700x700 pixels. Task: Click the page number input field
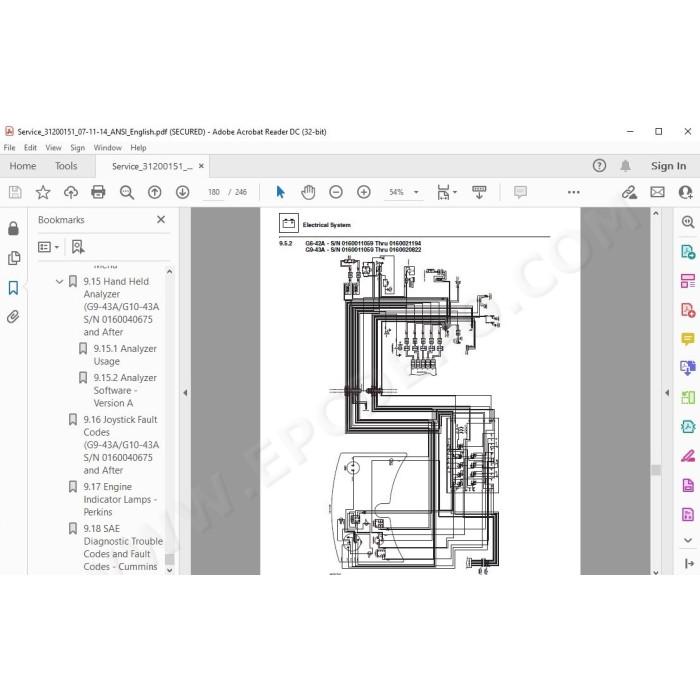coord(213,192)
